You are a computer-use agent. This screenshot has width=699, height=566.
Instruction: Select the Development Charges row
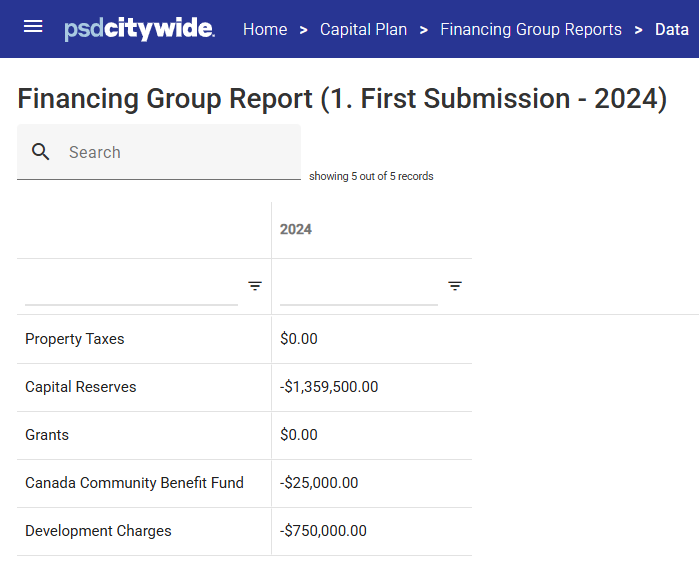(x=244, y=531)
